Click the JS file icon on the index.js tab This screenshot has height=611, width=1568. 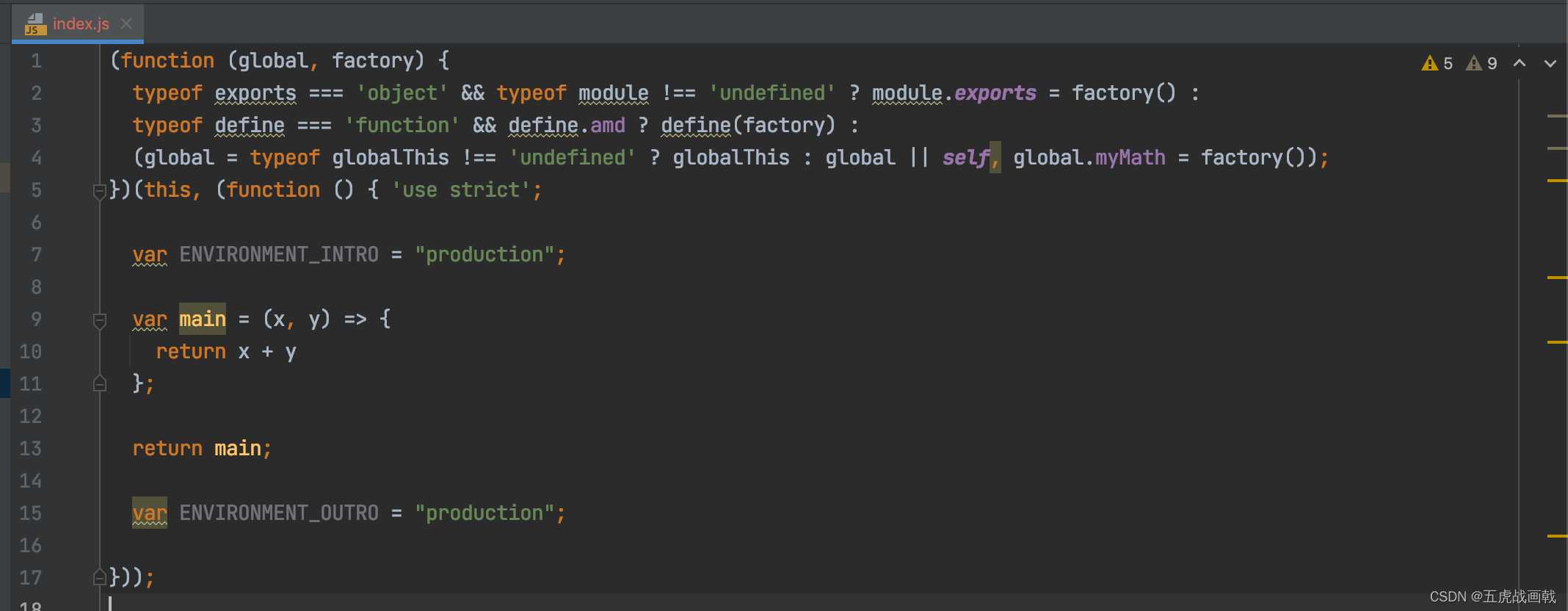coord(35,24)
